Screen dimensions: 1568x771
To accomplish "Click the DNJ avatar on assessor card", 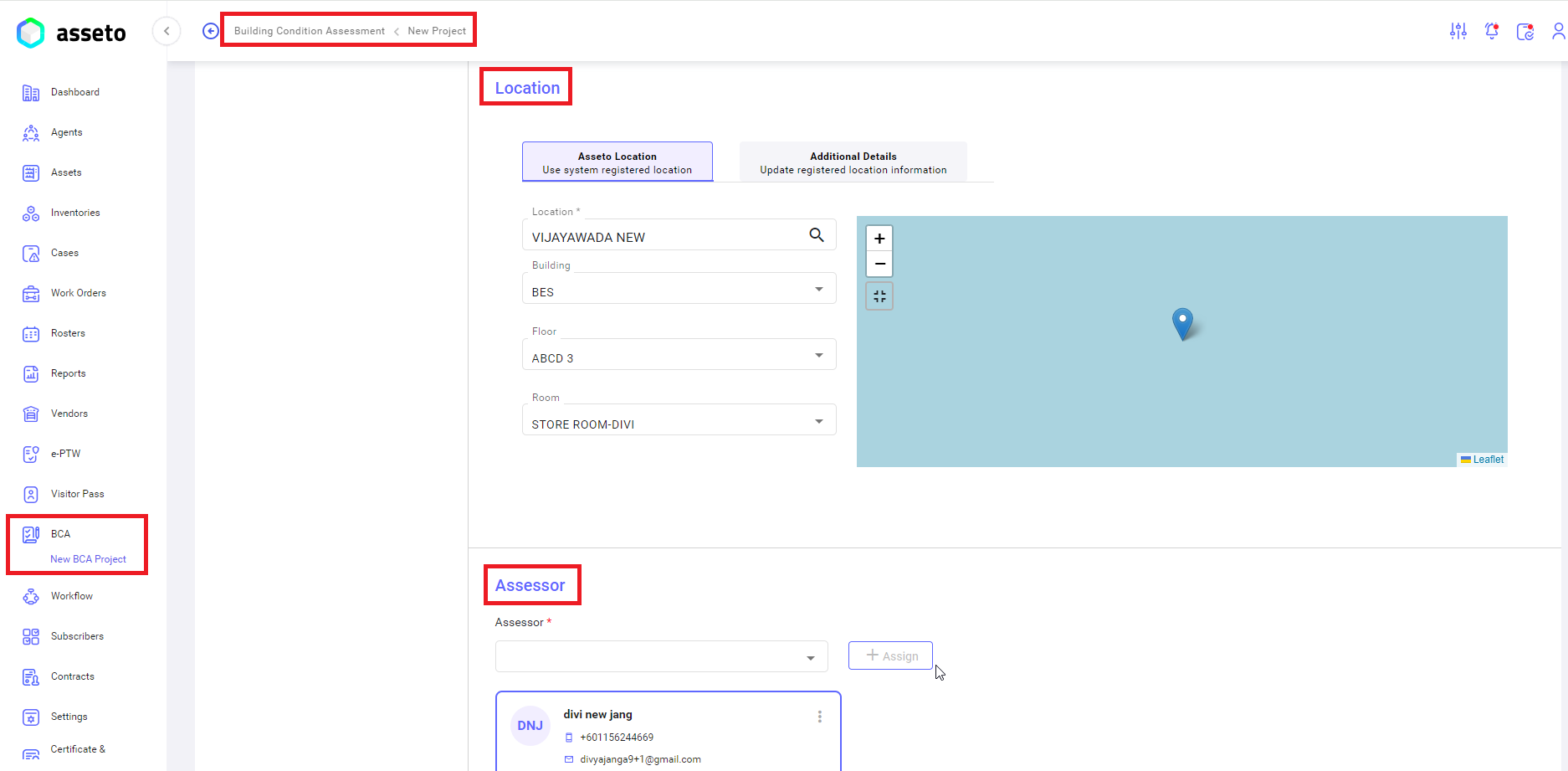I will (x=530, y=726).
